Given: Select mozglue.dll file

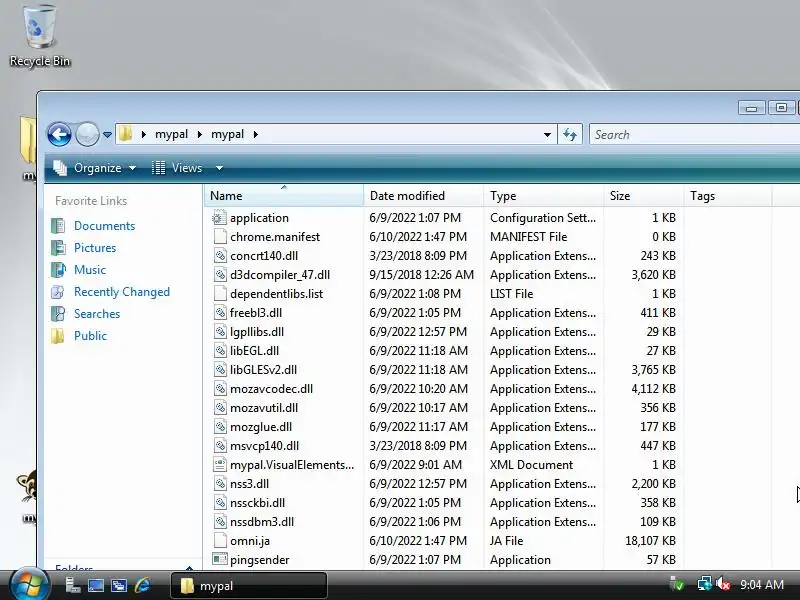Looking at the screenshot, I should pyautogui.click(x=261, y=427).
